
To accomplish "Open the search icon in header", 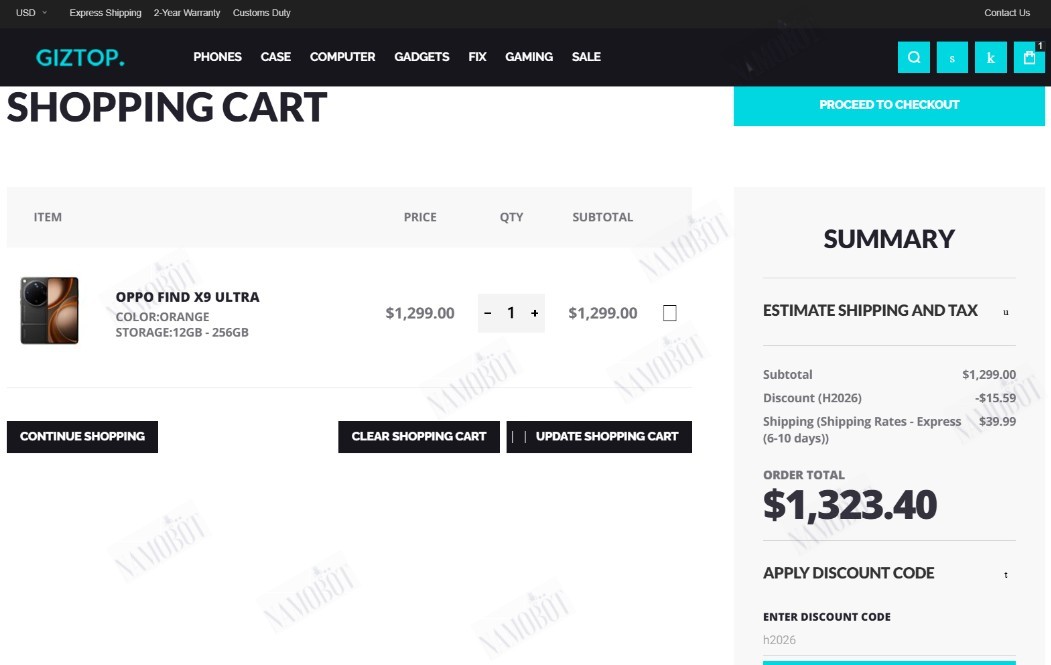I will pos(914,57).
